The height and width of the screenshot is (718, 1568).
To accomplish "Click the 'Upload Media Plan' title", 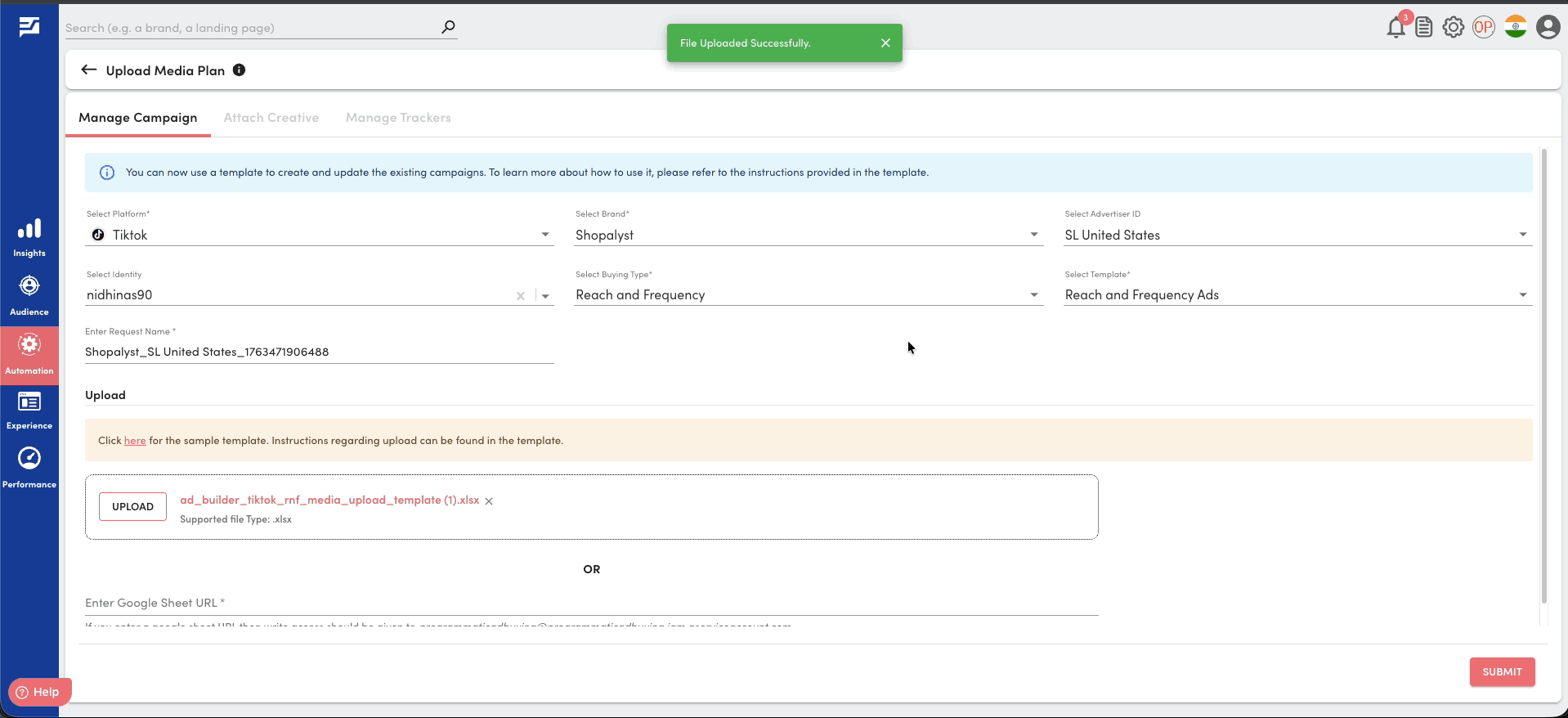I will coord(165,70).
